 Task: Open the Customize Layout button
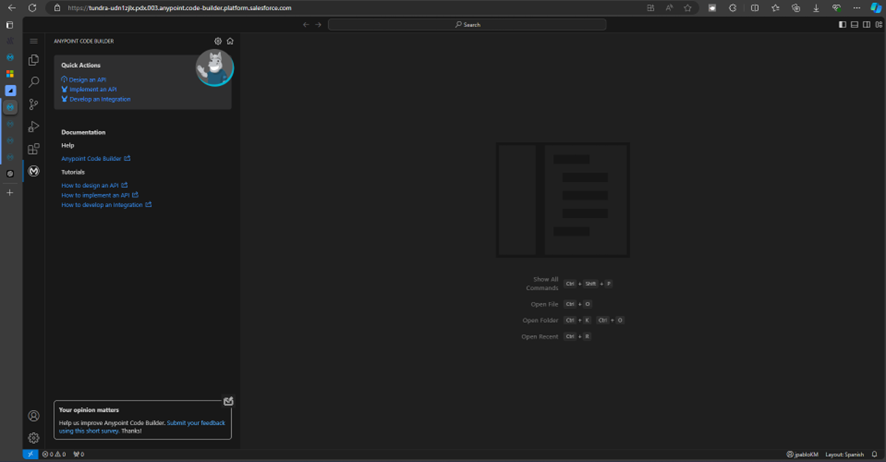(879, 25)
